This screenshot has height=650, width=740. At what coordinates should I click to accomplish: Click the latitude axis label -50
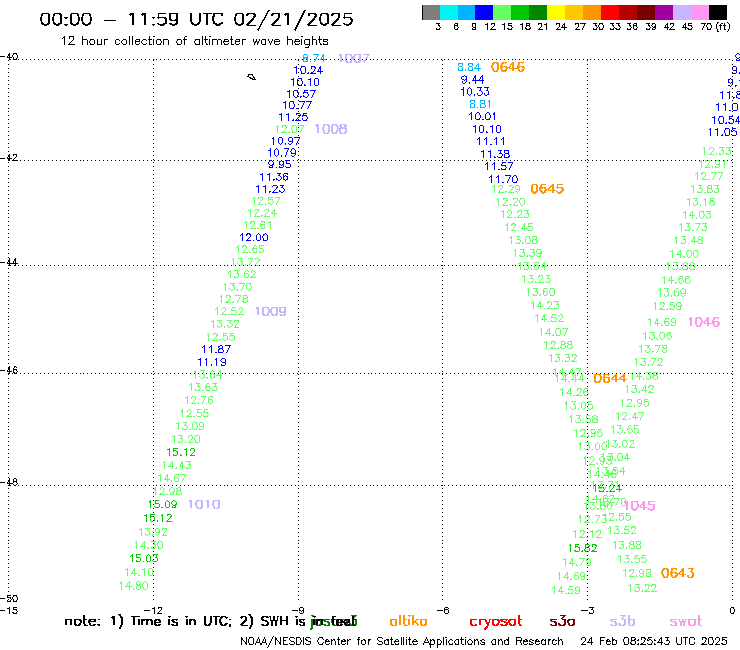coord(9,599)
